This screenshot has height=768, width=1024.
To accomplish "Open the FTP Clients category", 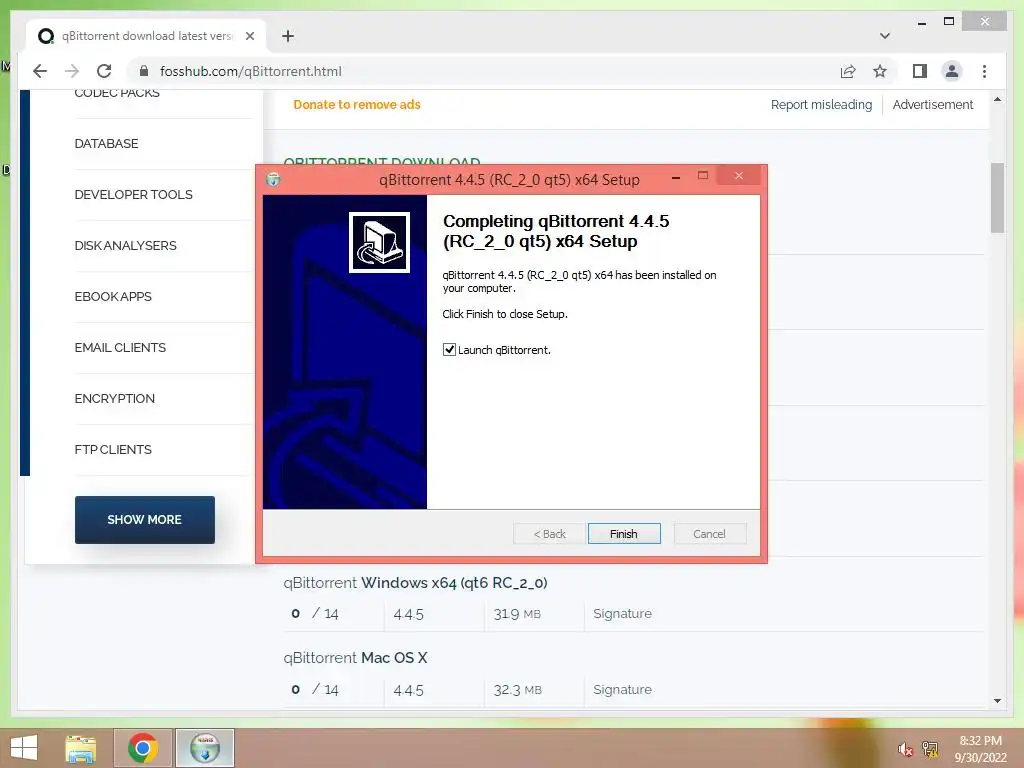I will click(113, 449).
